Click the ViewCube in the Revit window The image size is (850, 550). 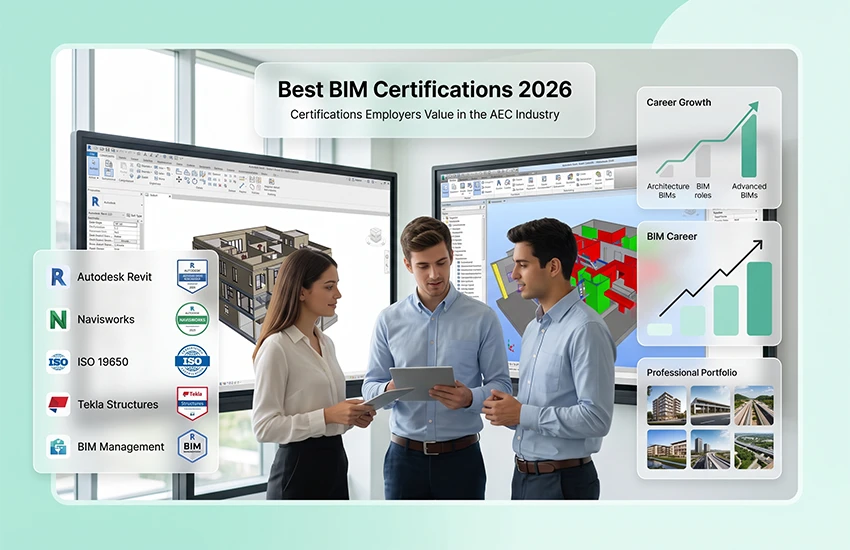click(x=375, y=237)
